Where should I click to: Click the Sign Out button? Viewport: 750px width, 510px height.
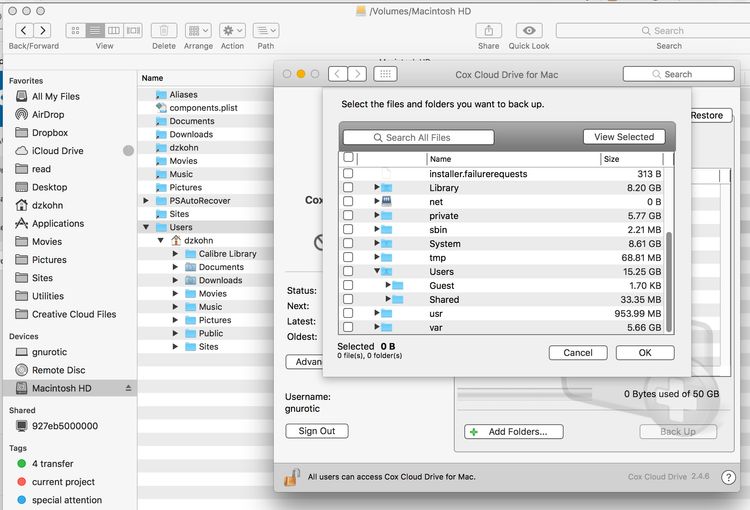click(x=317, y=431)
